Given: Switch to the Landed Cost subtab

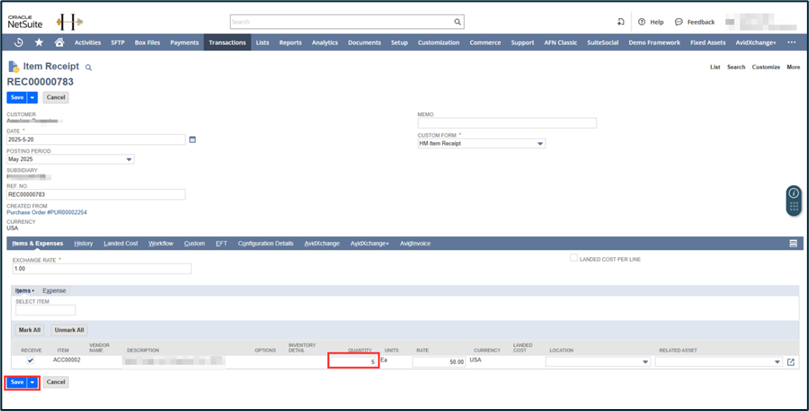Looking at the screenshot, I should pyautogui.click(x=121, y=243).
